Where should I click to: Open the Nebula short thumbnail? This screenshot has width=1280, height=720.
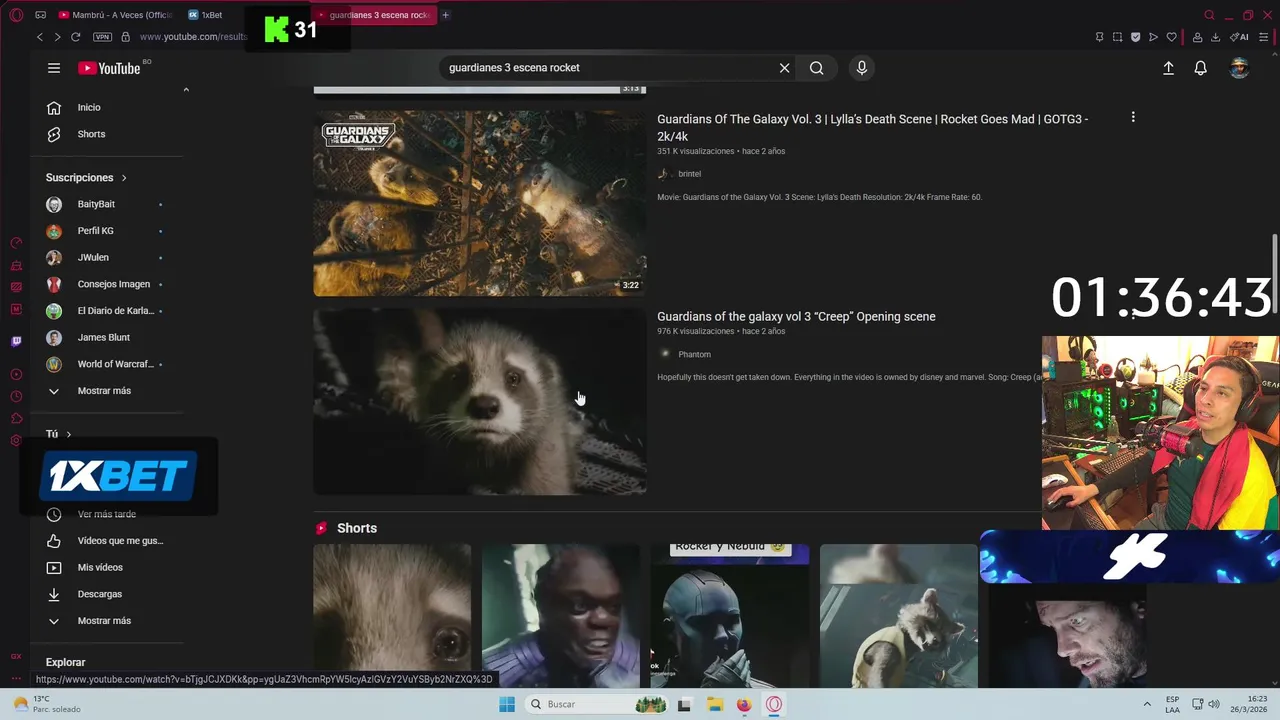(730, 616)
